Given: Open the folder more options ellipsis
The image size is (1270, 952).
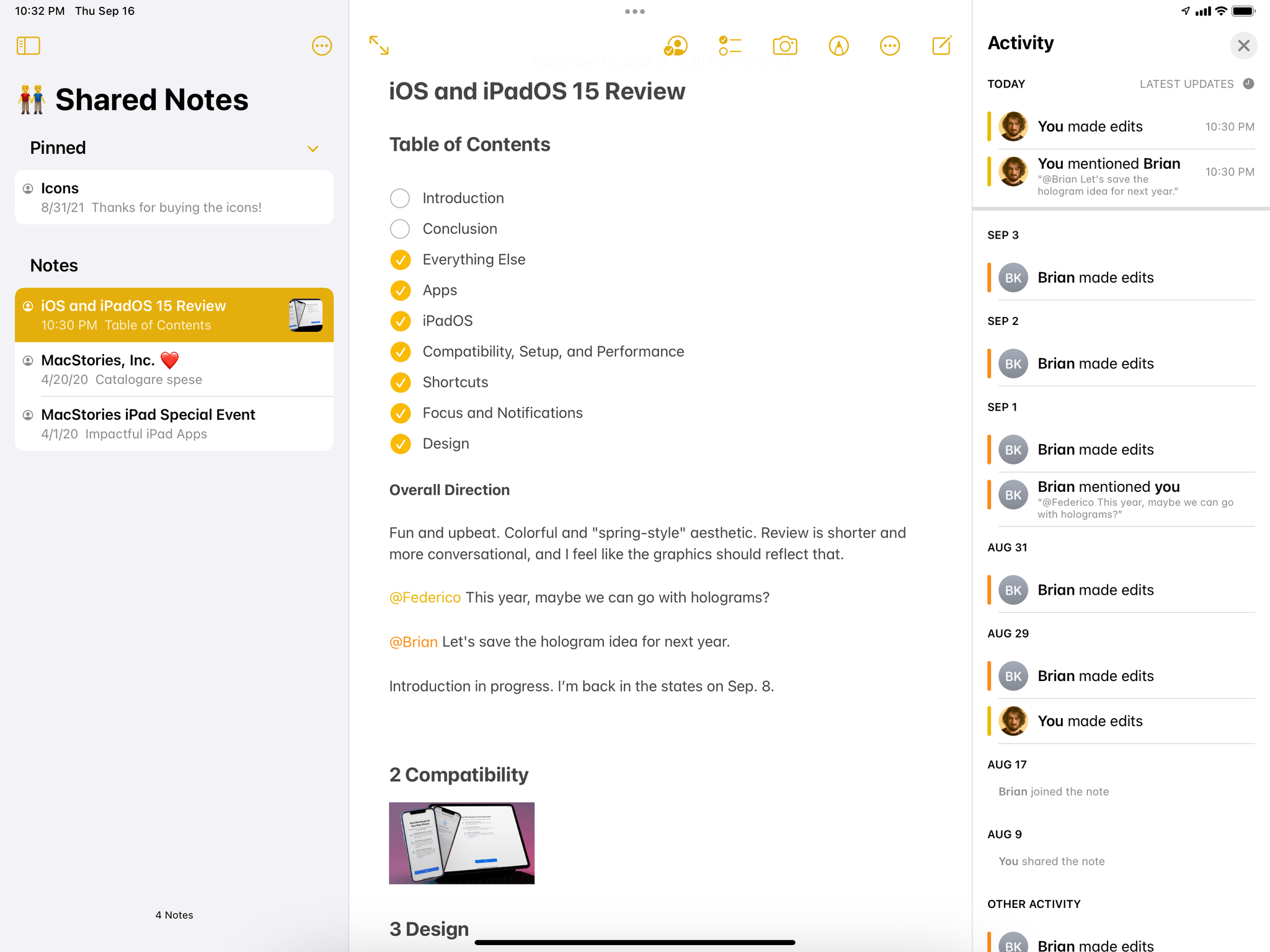Looking at the screenshot, I should coord(322,45).
